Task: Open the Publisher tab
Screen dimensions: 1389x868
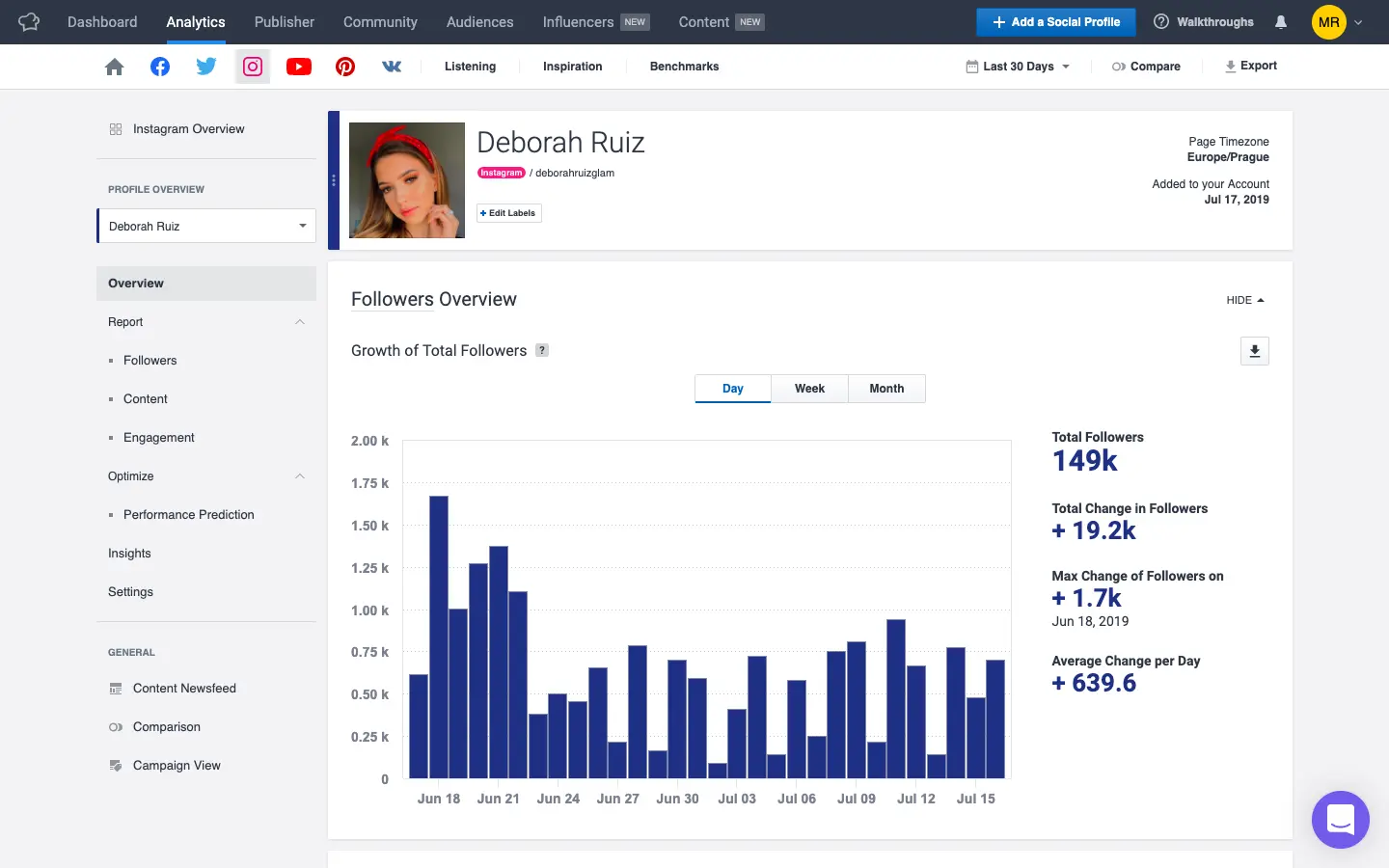Action: [284, 22]
